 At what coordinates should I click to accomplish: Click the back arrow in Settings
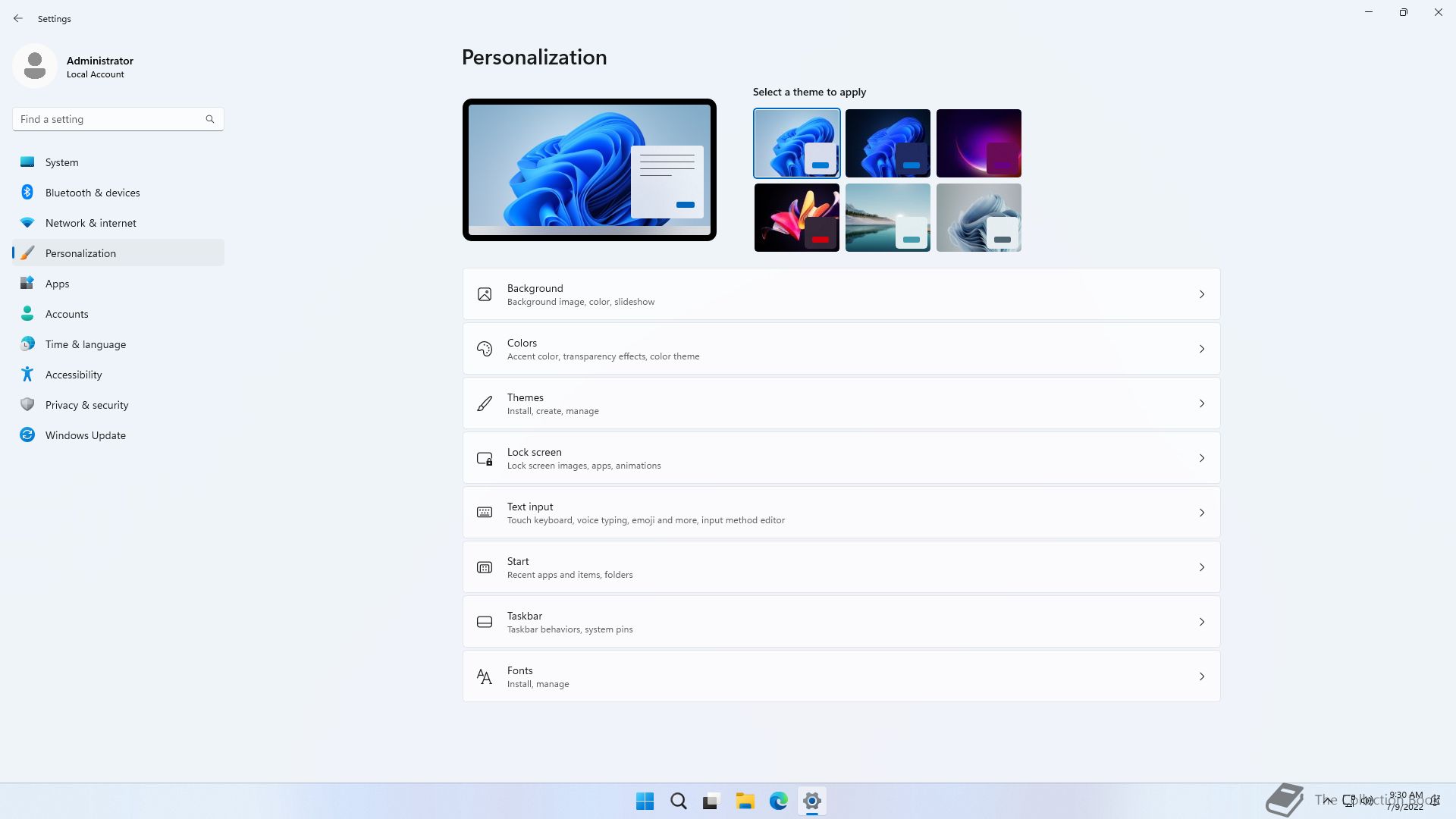point(18,18)
